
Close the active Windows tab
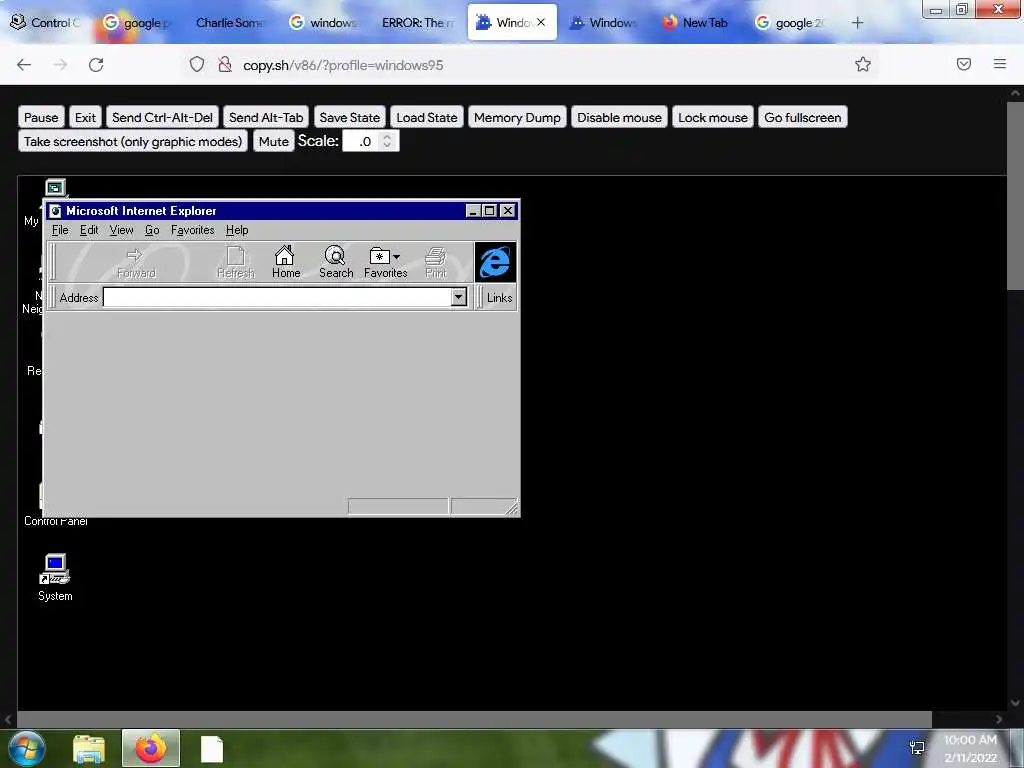[541, 22]
